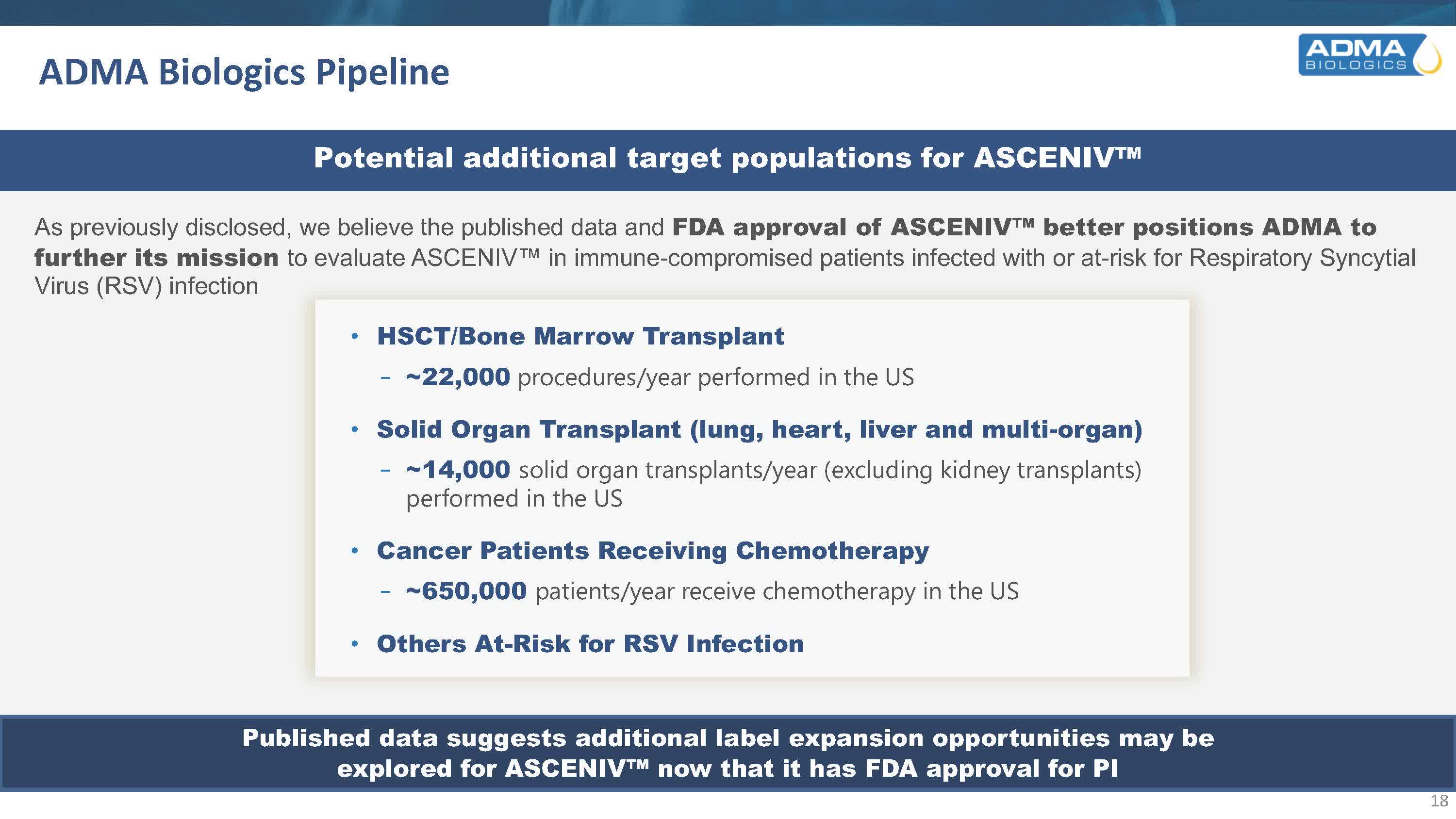Screen dimensions: 1456x819
Task: Click Cancer Patients Receiving Chemotherapy heading
Action: click(653, 551)
